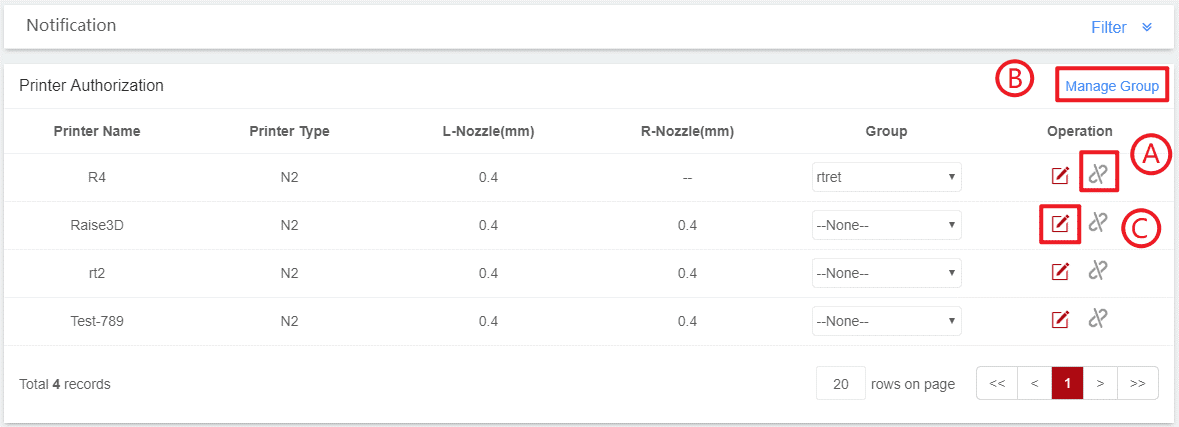Expand the Group dropdown for rt2

886,273
